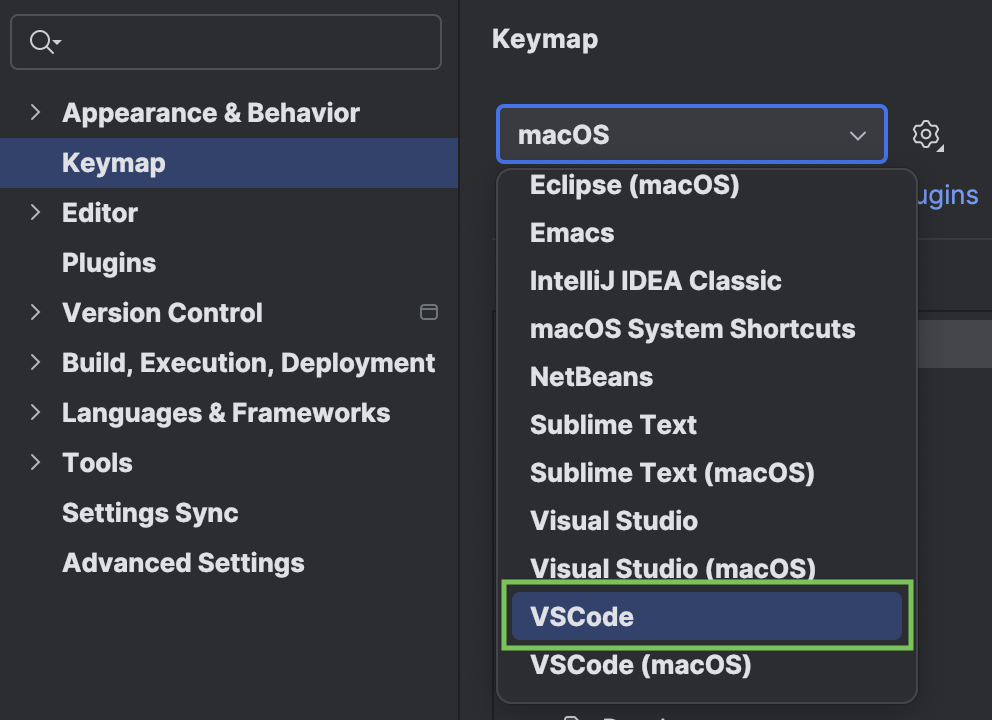This screenshot has height=720, width=992.
Task: Open Advanced Settings
Action: tap(183, 562)
